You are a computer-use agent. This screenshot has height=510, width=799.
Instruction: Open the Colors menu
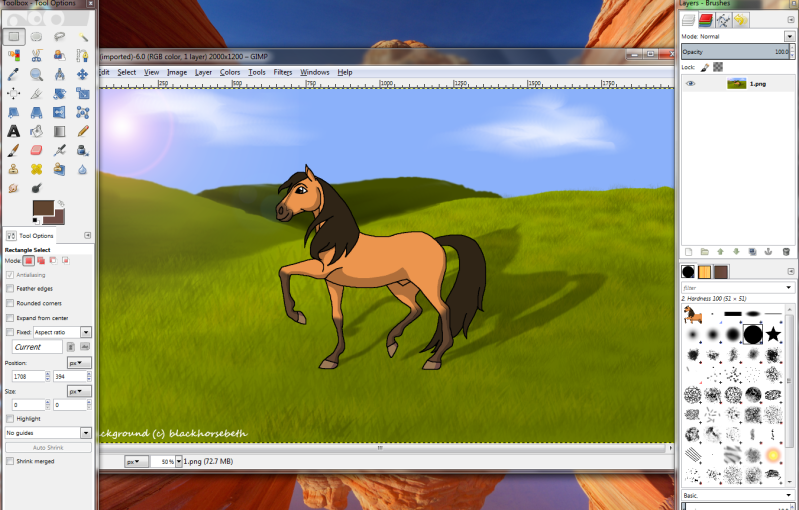coord(230,72)
